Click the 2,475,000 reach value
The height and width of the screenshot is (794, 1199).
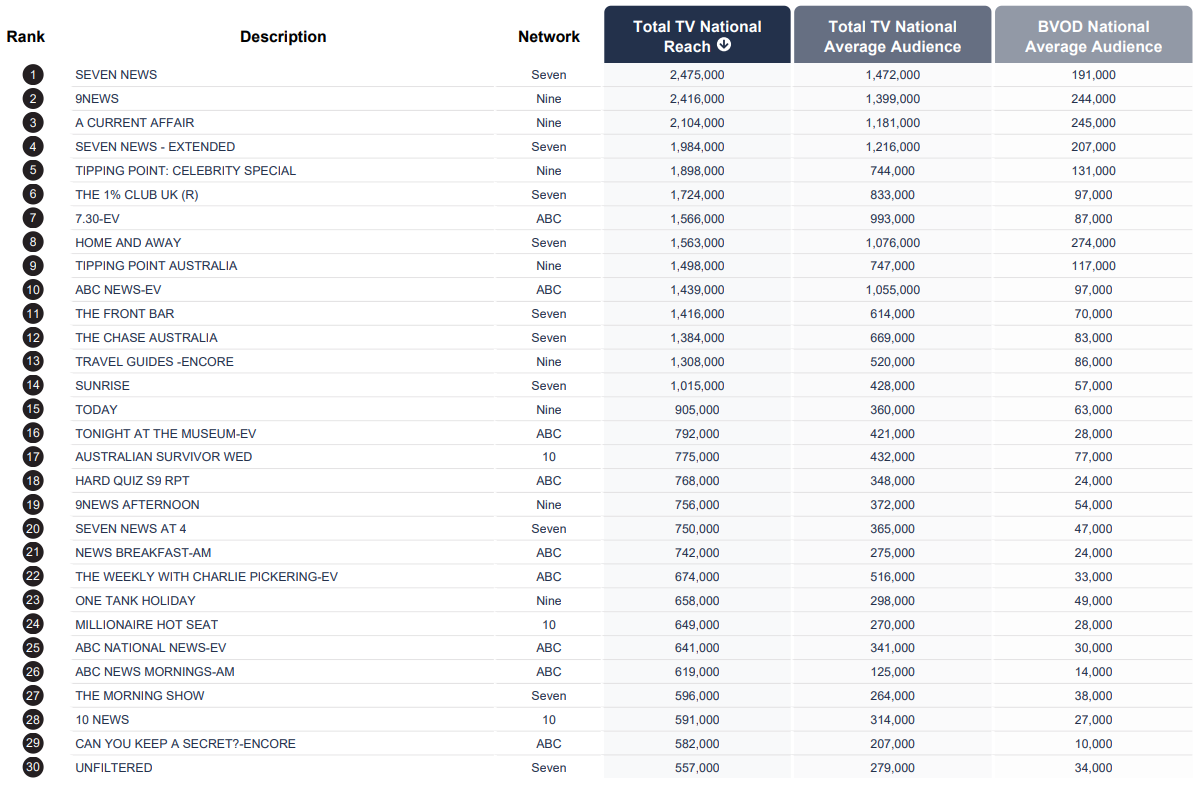coord(697,75)
